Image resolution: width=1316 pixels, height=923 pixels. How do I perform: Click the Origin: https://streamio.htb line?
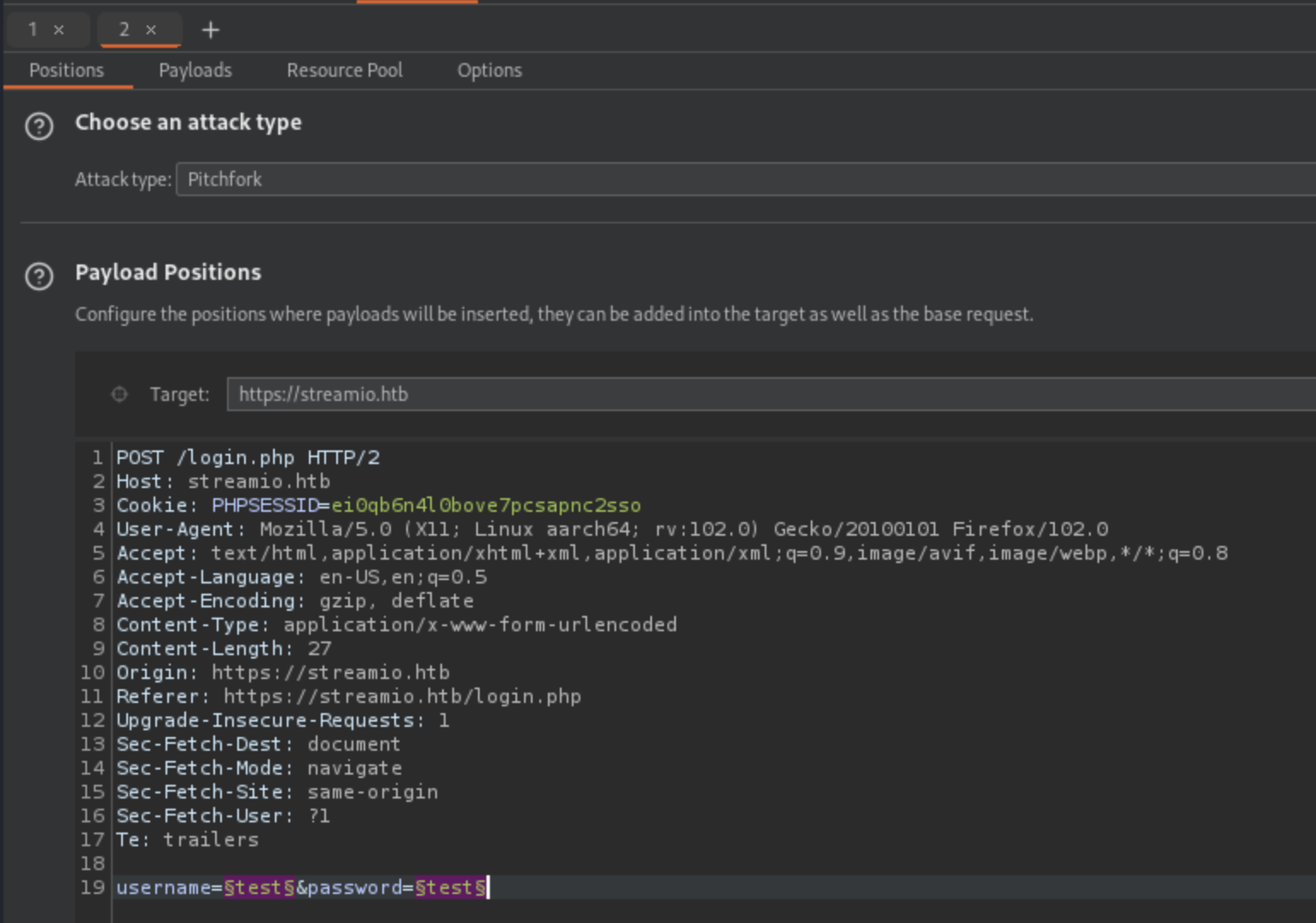283,672
